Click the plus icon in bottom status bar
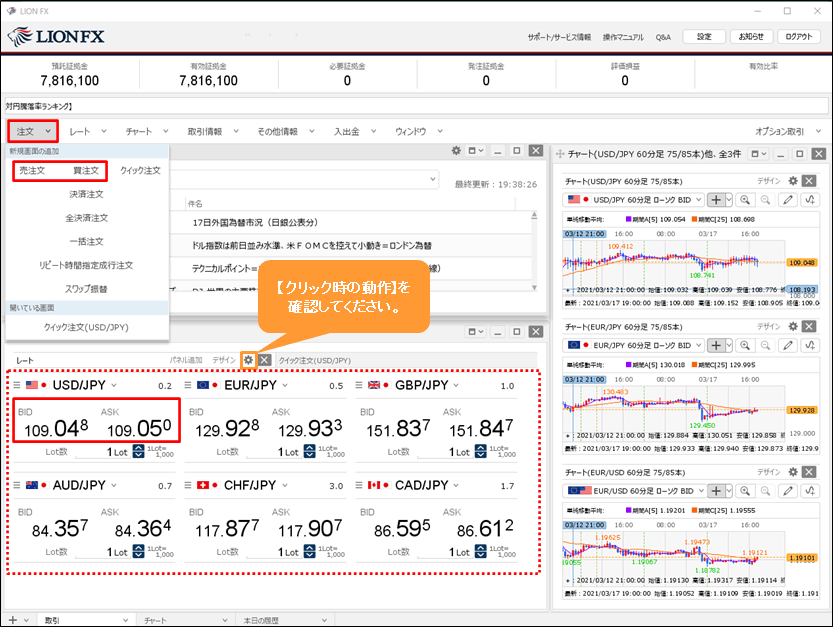The width and height of the screenshot is (833, 627). [13, 620]
